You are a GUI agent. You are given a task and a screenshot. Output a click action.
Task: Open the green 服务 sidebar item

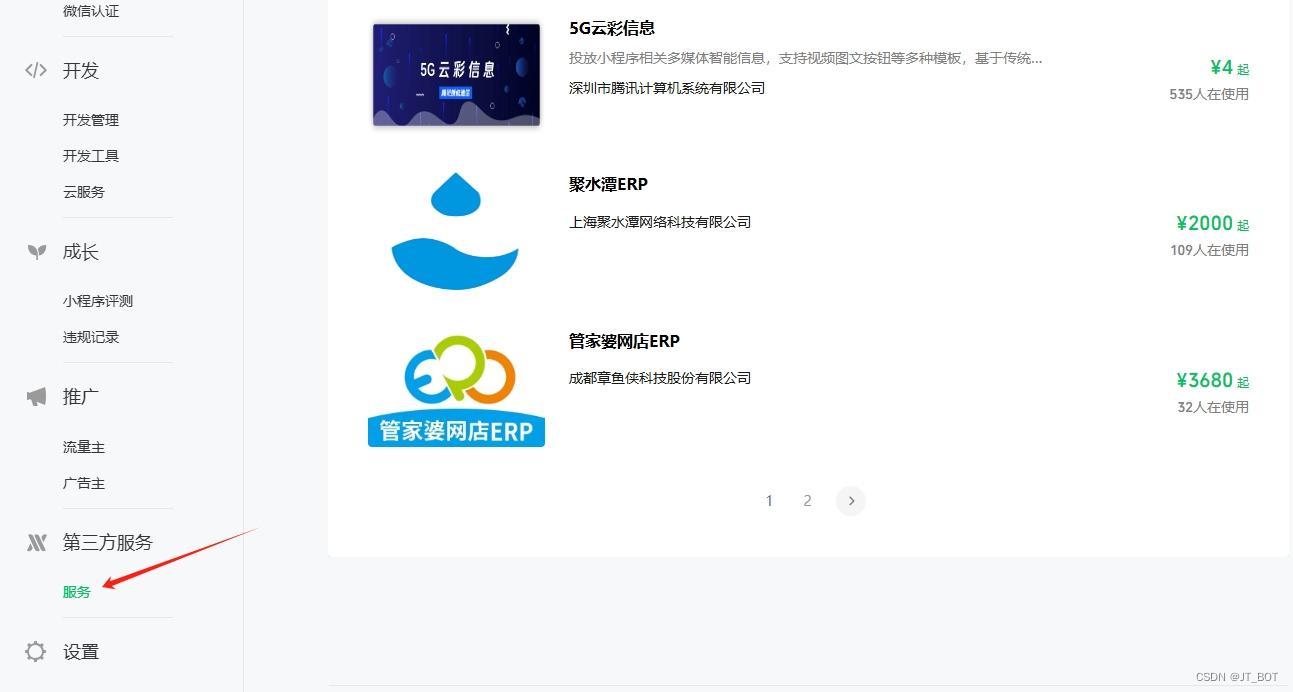77,592
